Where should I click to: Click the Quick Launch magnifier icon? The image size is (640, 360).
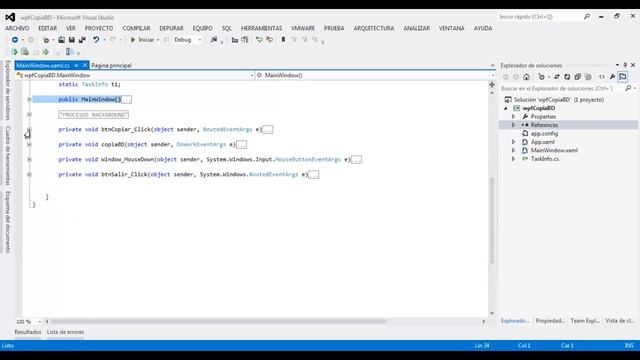[587, 17]
